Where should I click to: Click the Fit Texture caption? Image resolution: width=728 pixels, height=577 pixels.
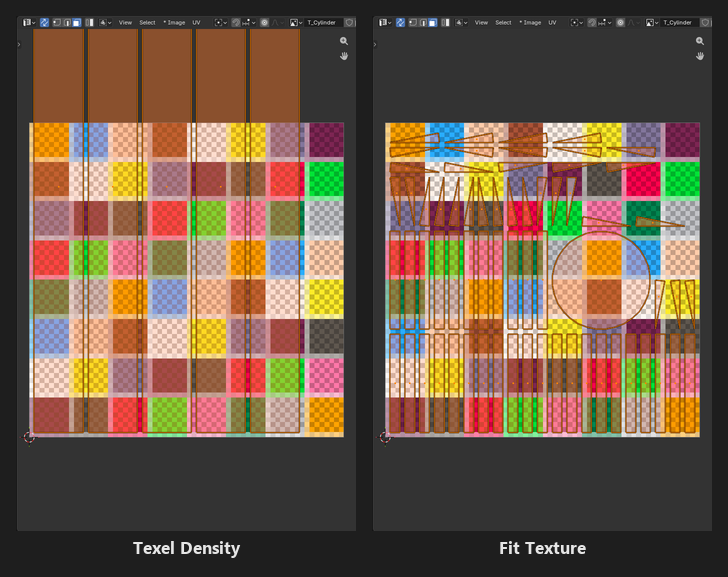click(x=542, y=548)
